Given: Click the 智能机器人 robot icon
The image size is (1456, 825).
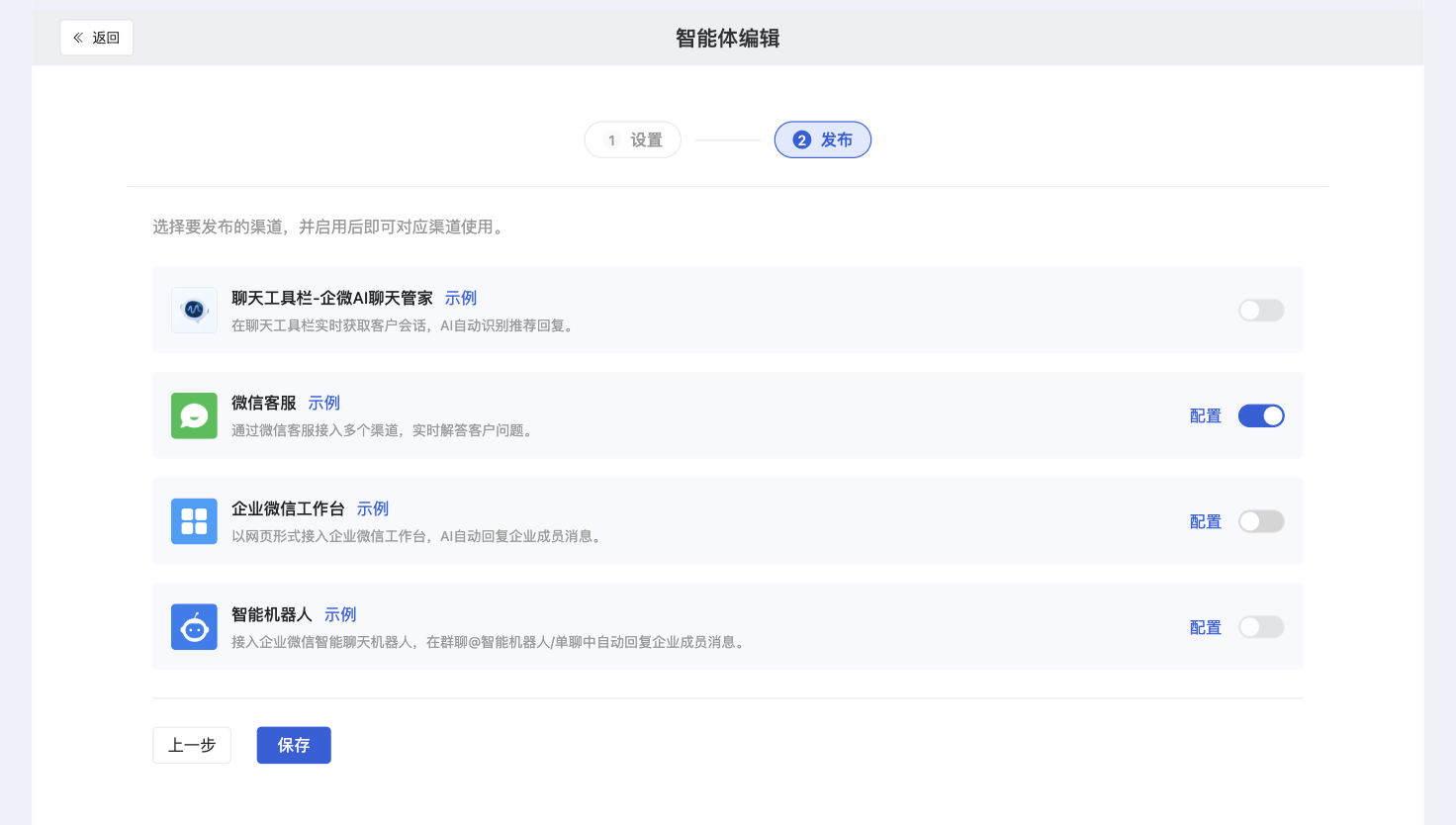Looking at the screenshot, I should coord(194,627).
